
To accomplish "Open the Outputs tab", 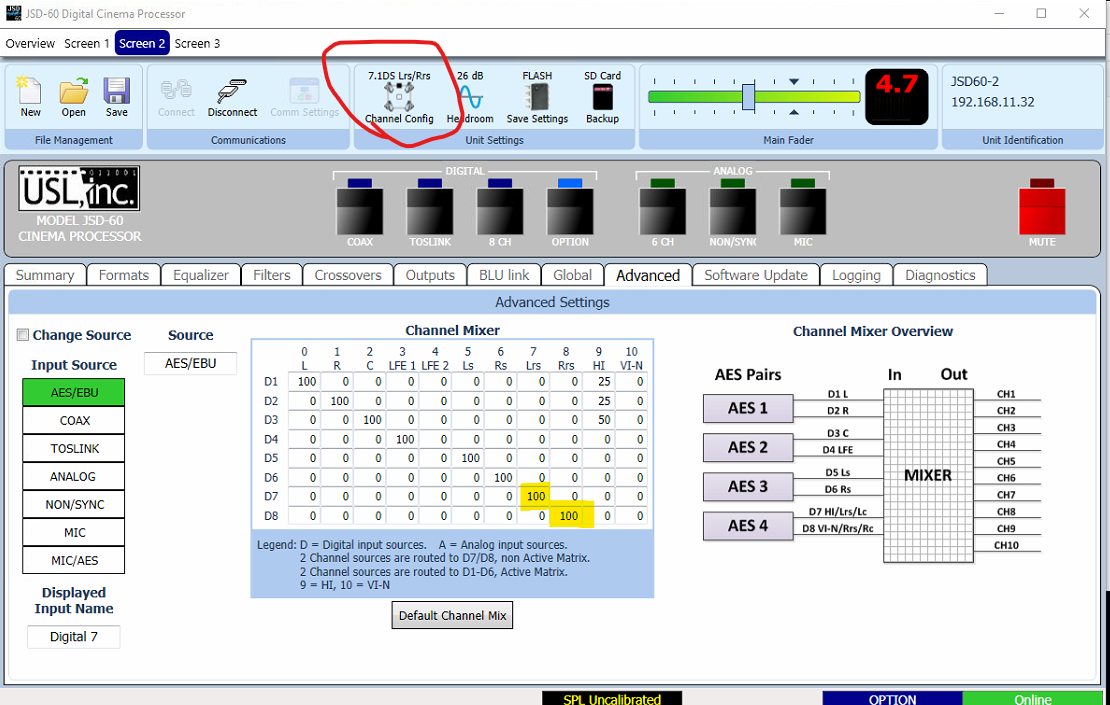I will click(430, 275).
